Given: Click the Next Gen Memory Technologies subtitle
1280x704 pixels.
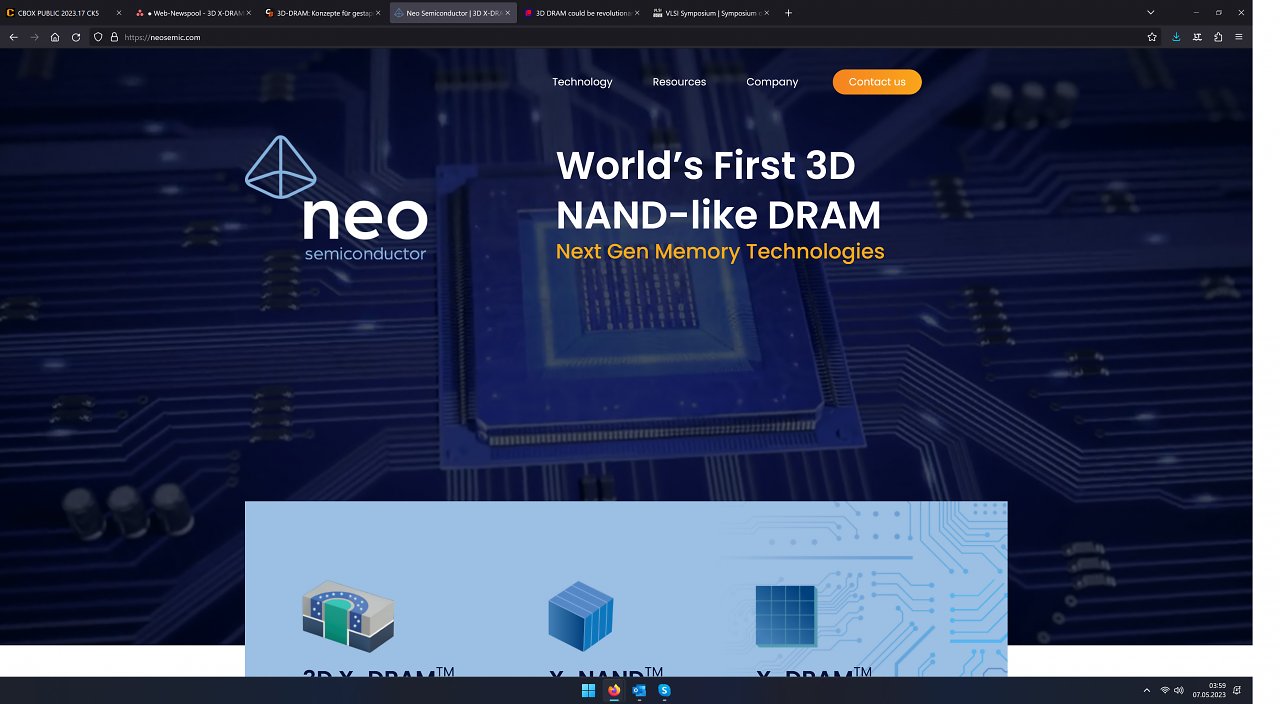Looking at the screenshot, I should tap(720, 251).
